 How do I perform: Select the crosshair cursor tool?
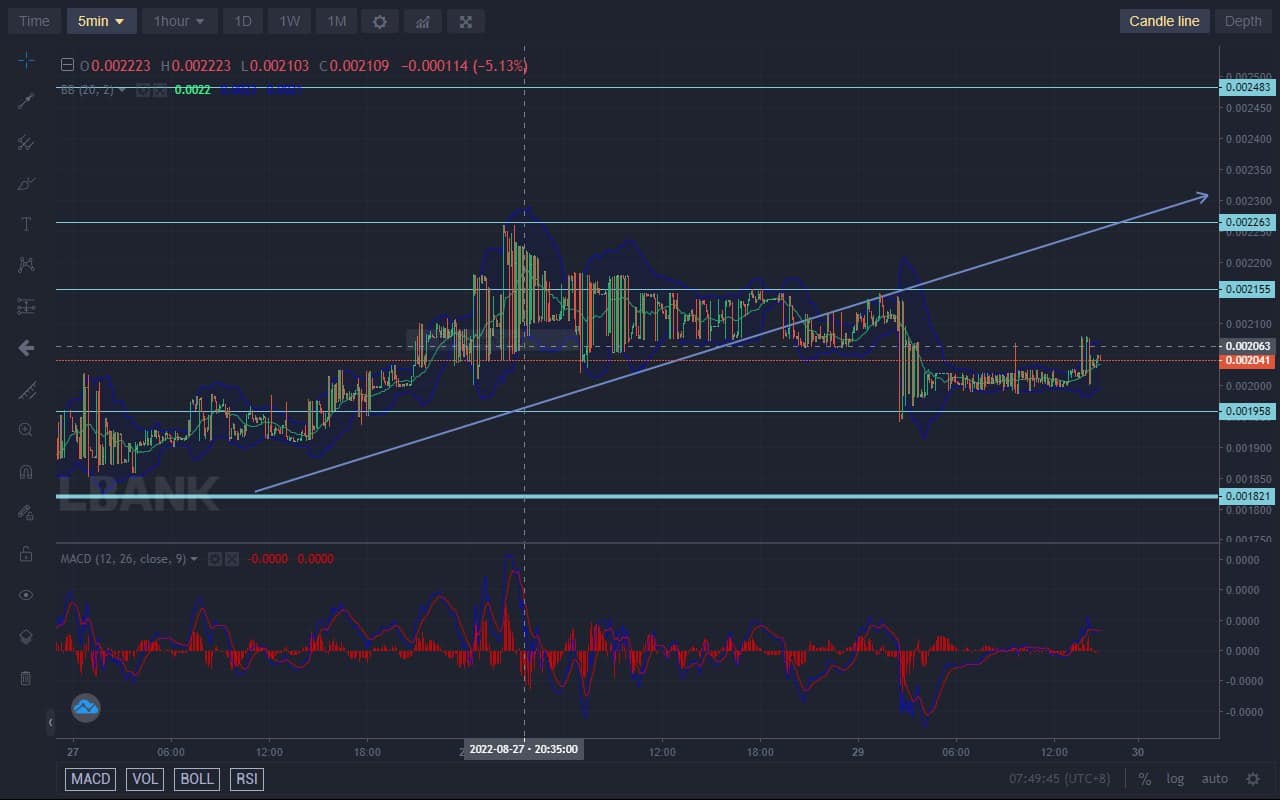(26, 60)
